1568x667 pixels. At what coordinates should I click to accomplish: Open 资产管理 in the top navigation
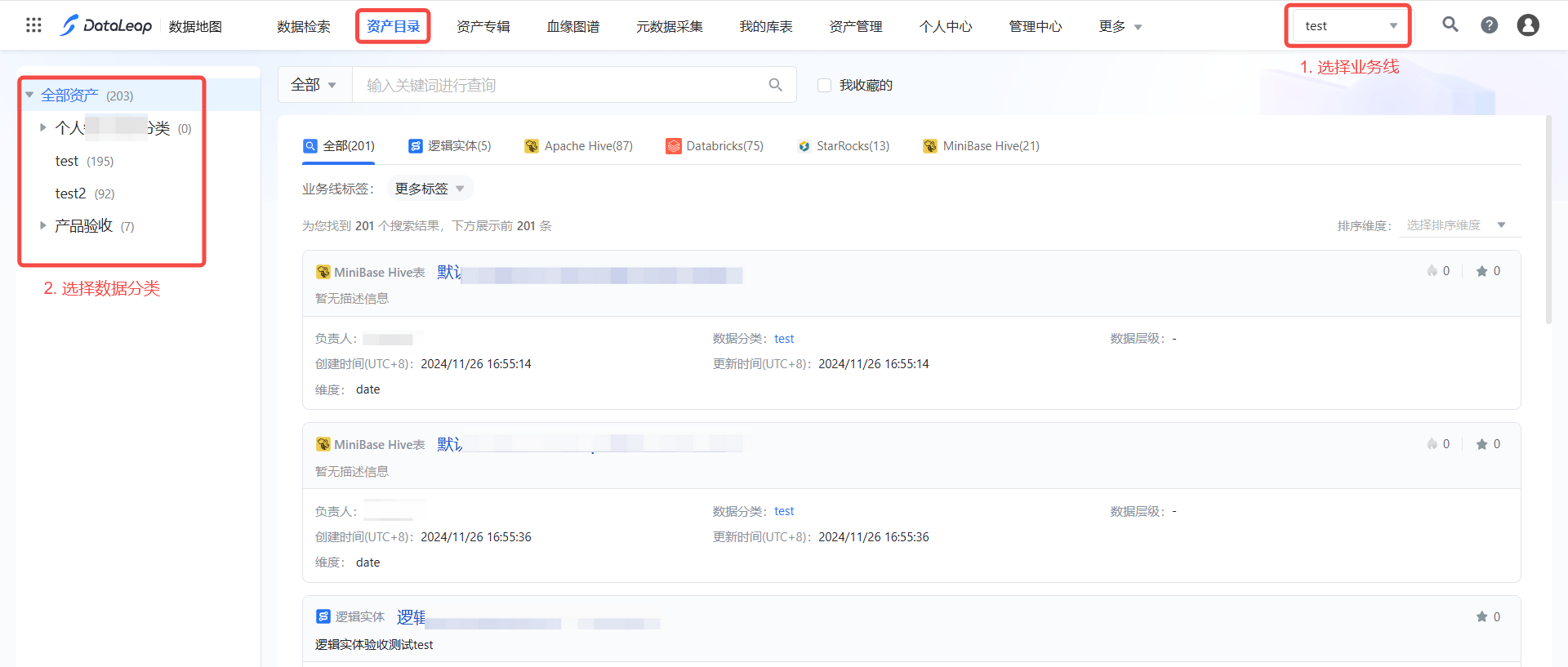(856, 26)
